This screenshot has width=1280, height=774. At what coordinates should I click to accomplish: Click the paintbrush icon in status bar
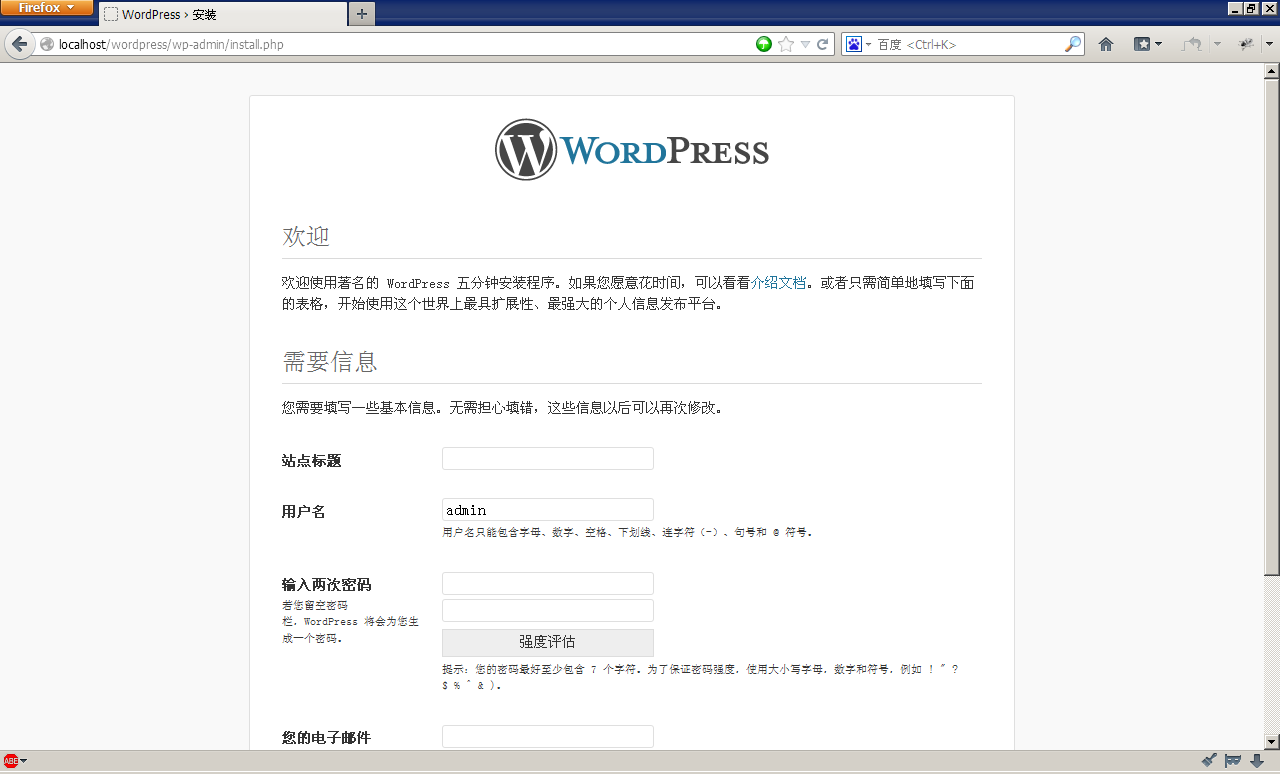pyautogui.click(x=1209, y=761)
